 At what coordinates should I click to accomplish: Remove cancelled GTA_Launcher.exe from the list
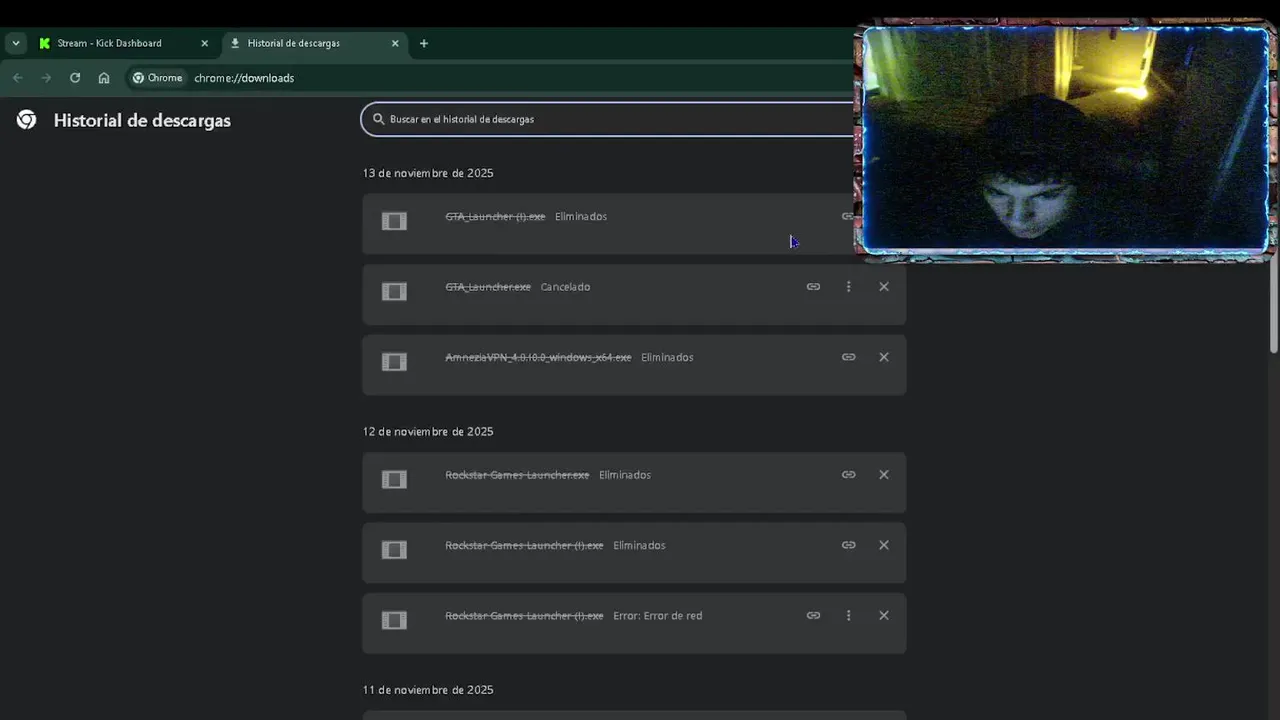click(884, 287)
